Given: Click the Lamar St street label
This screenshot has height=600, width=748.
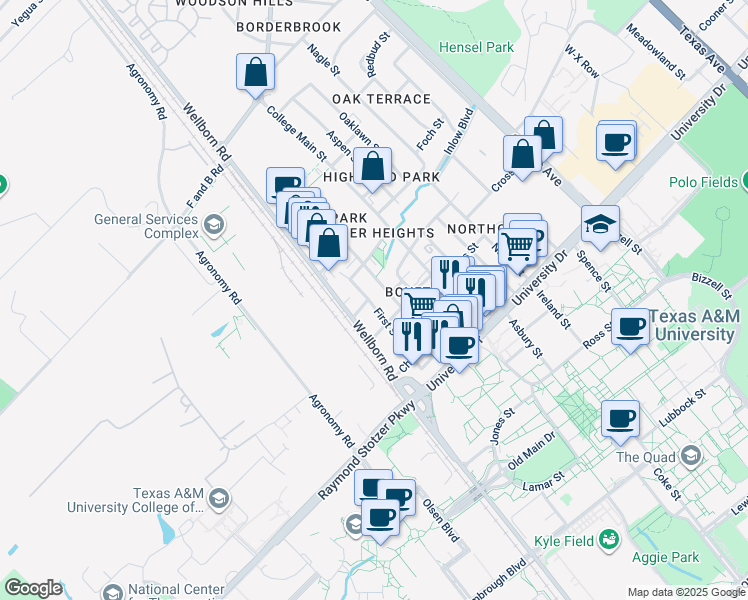Looking at the screenshot, I should tap(543, 481).
